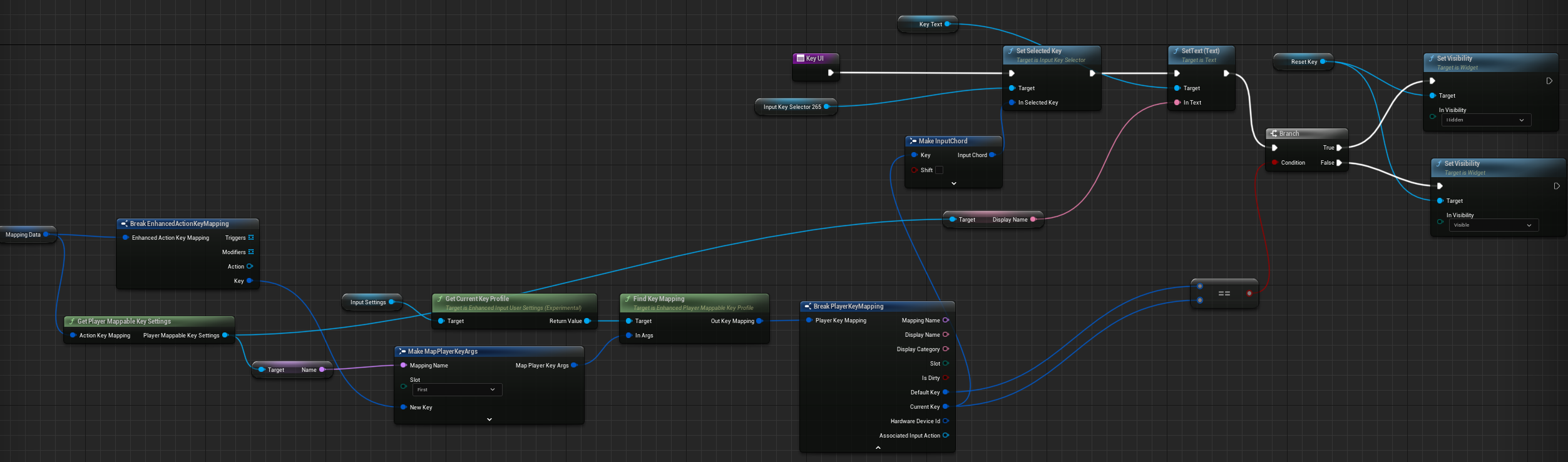Click the Branch node's False execution pin
The width and height of the screenshot is (1568, 462).
pyautogui.click(x=1339, y=163)
